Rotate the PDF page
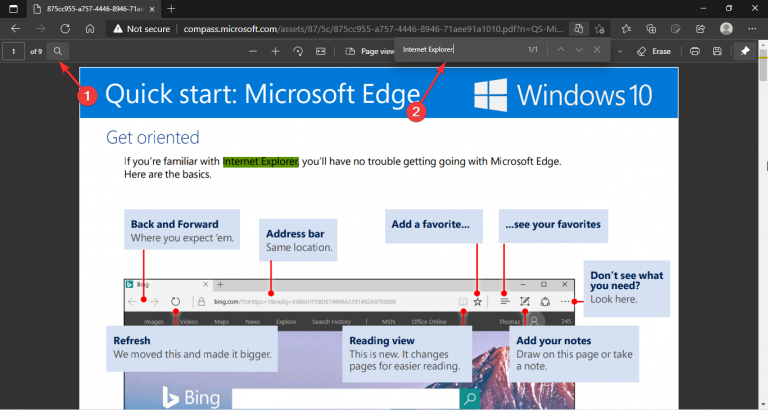 298,51
